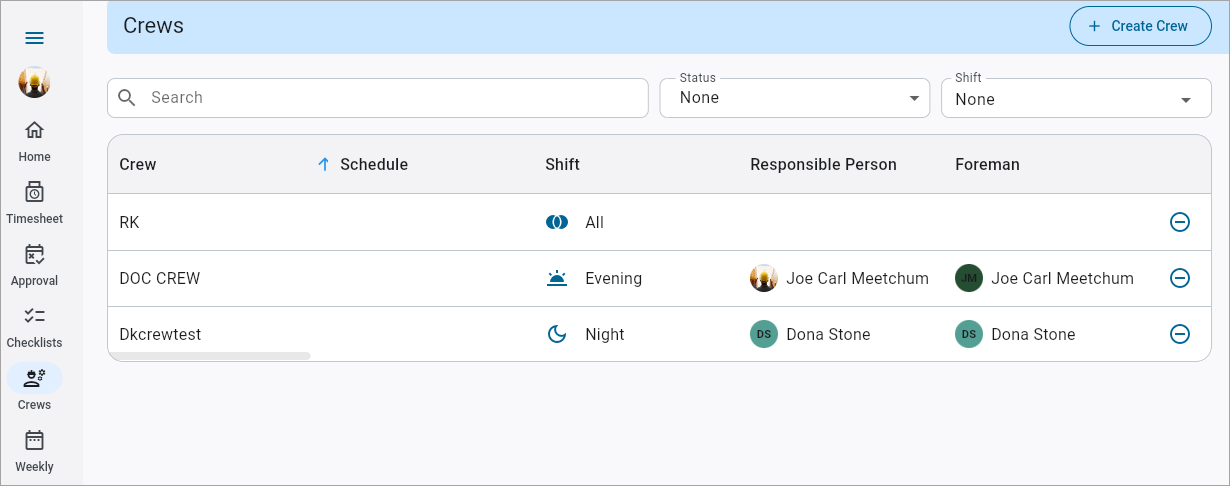Sort by the Schedule column header
Image resolution: width=1230 pixels, height=486 pixels.
(374, 164)
